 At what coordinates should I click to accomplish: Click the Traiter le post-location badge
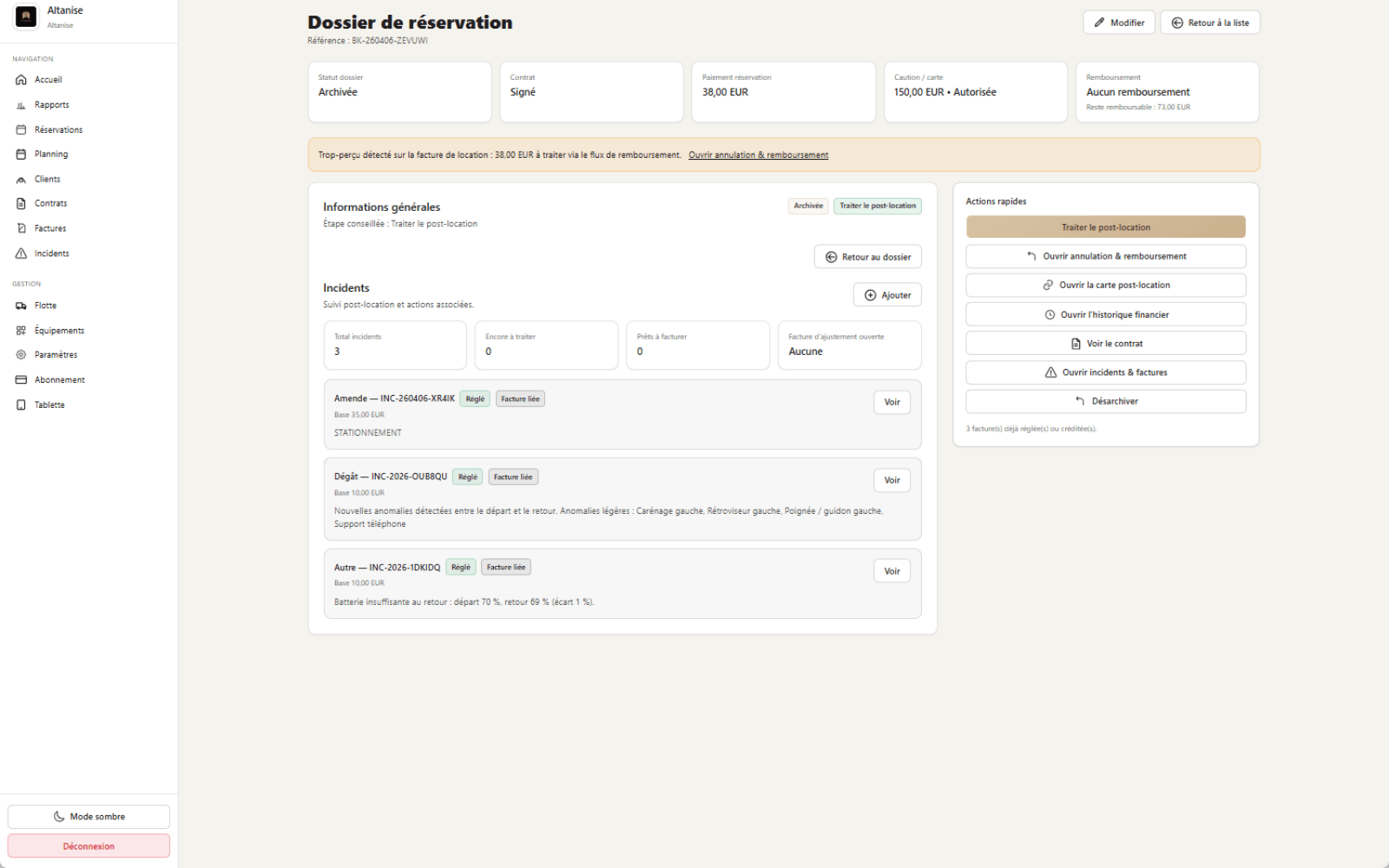pos(877,206)
